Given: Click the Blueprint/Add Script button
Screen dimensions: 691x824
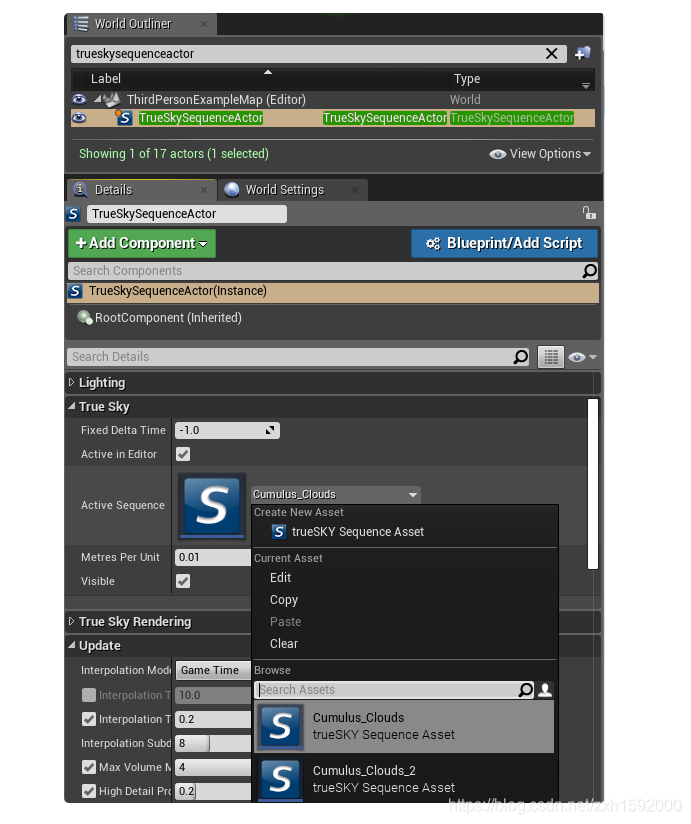Looking at the screenshot, I should click(x=504, y=243).
